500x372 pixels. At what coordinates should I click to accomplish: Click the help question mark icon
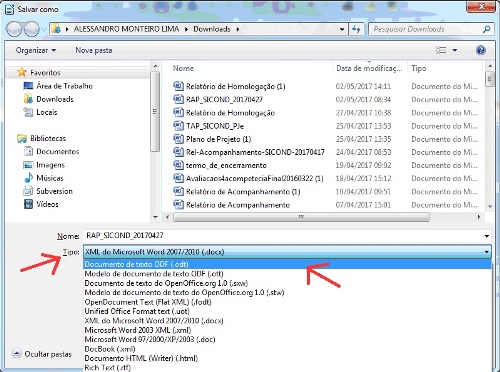click(x=480, y=50)
